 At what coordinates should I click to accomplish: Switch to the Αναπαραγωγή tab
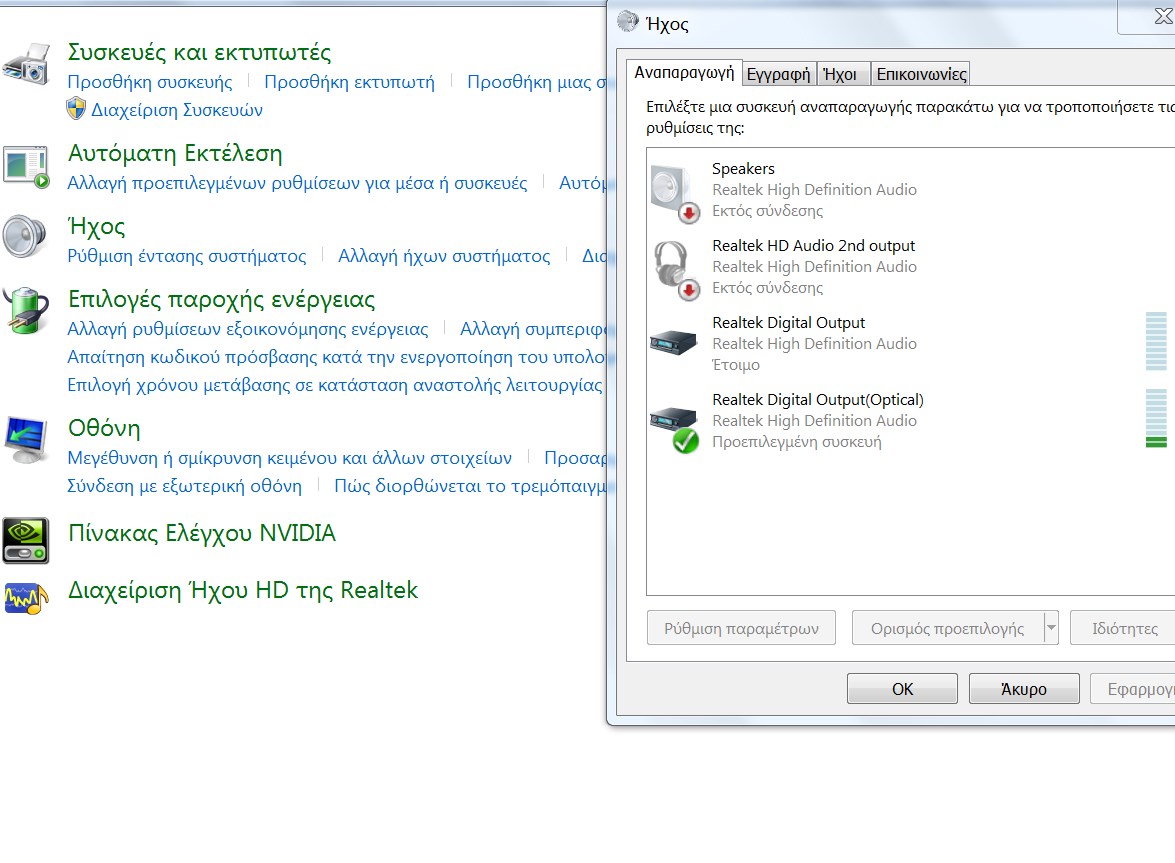[683, 73]
